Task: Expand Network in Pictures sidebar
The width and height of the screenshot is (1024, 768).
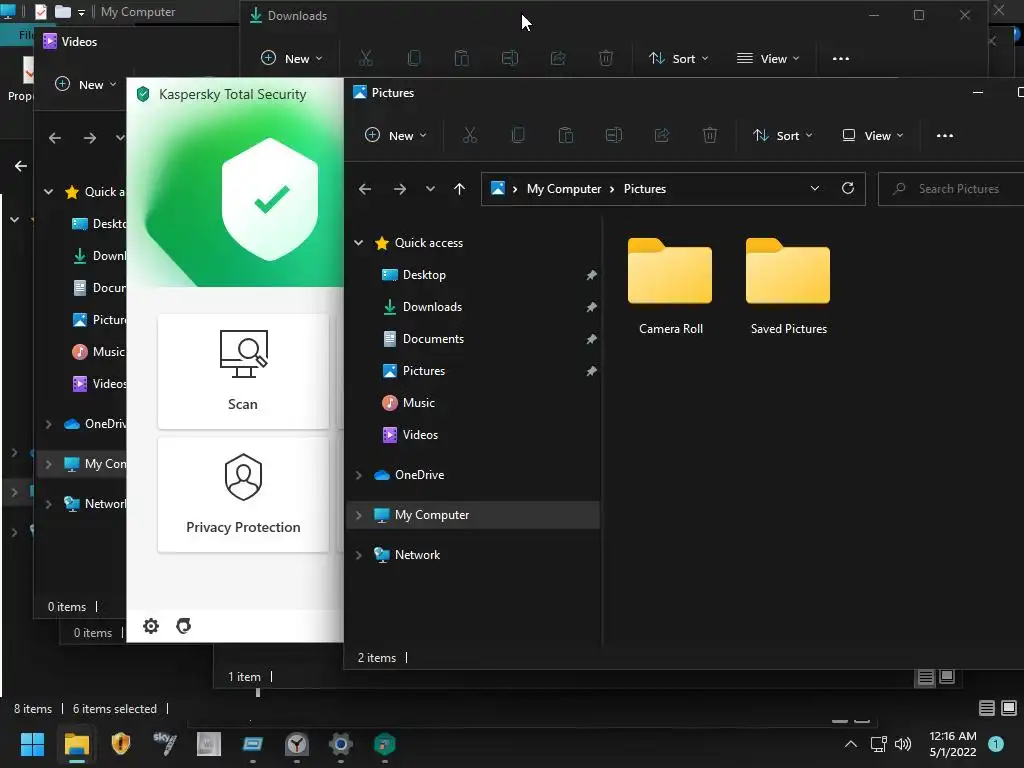Action: pyautogui.click(x=359, y=554)
